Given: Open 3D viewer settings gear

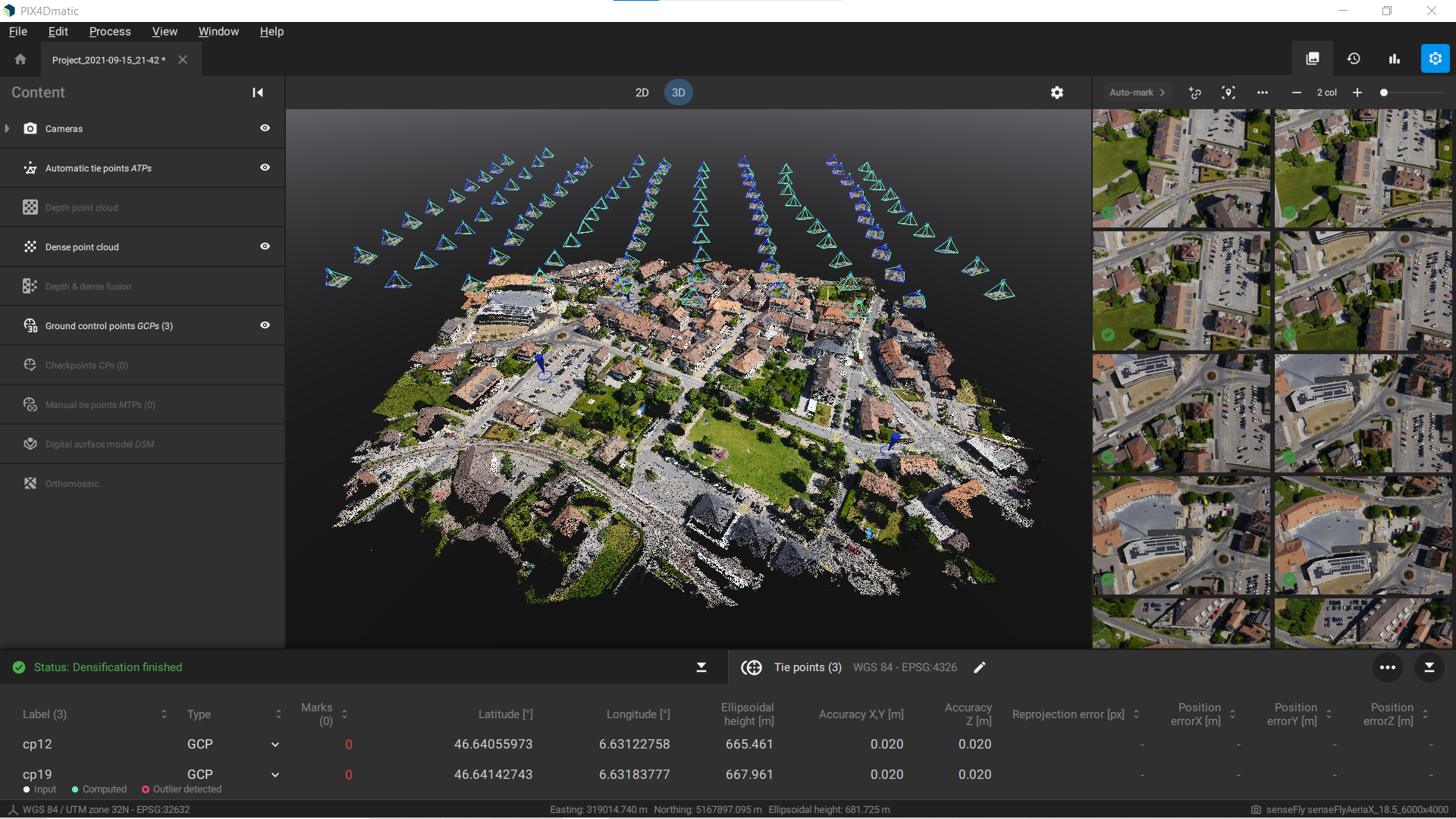Looking at the screenshot, I should click(x=1057, y=93).
